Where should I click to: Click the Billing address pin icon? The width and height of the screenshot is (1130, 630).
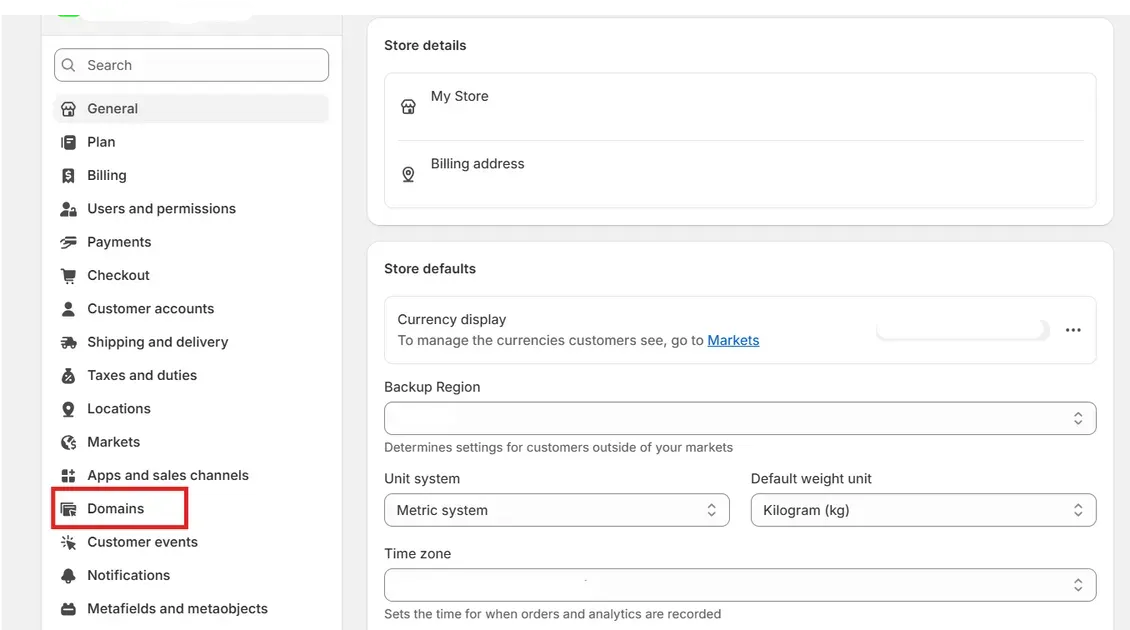tap(408, 175)
